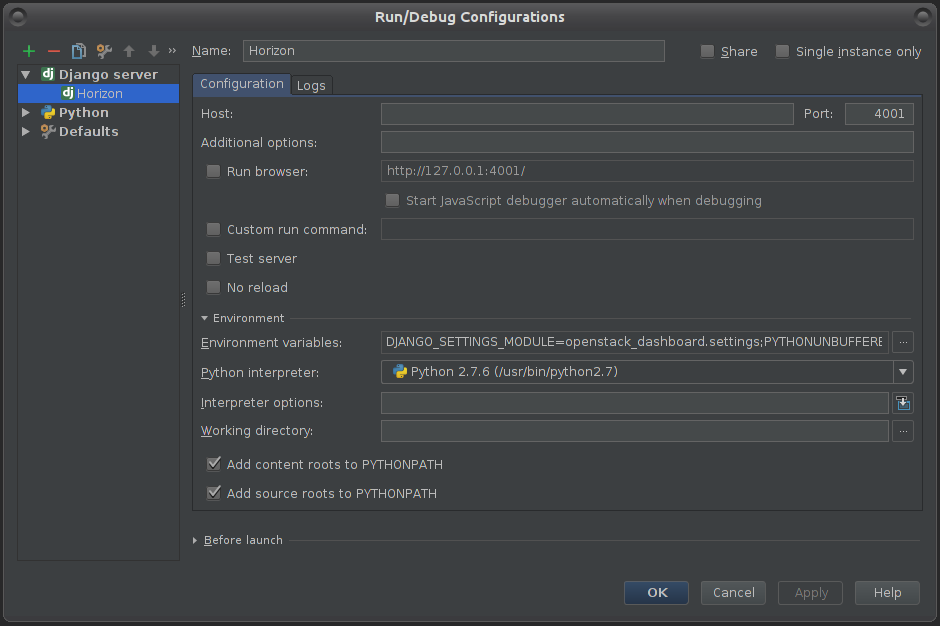Browse for environment variables
Viewport: 940px width, 626px height.
tap(903, 342)
